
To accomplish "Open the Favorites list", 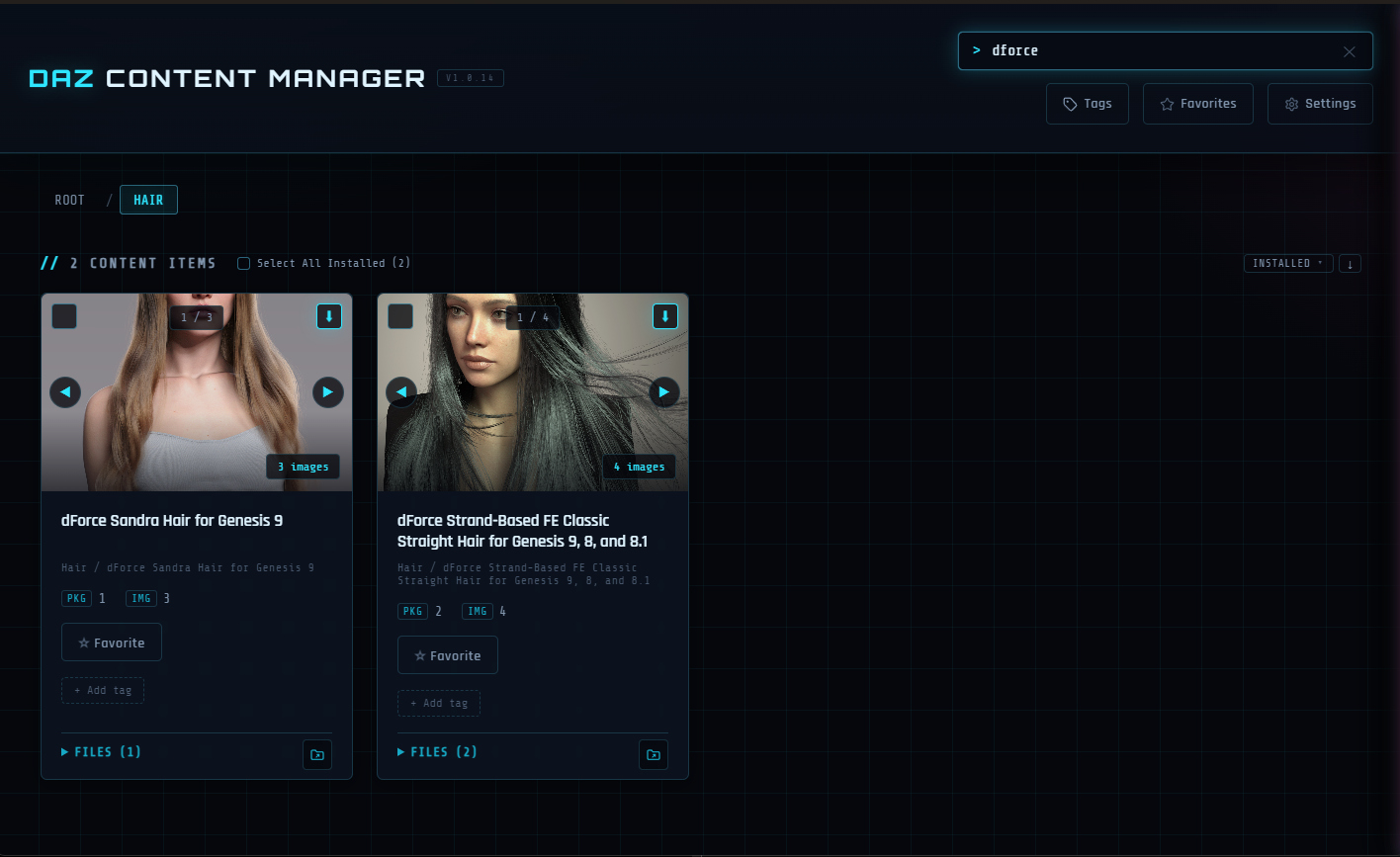I will click(1197, 104).
